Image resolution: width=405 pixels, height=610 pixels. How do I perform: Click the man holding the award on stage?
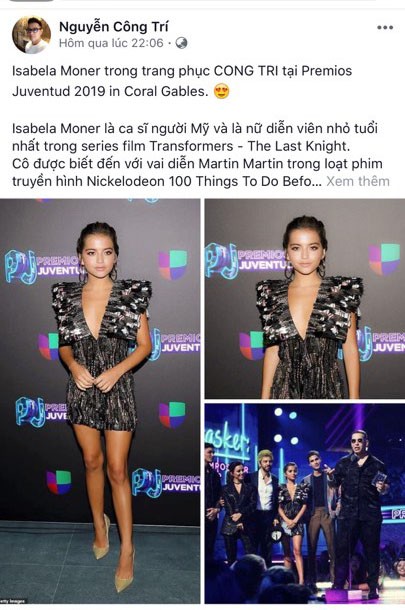click(x=358, y=502)
